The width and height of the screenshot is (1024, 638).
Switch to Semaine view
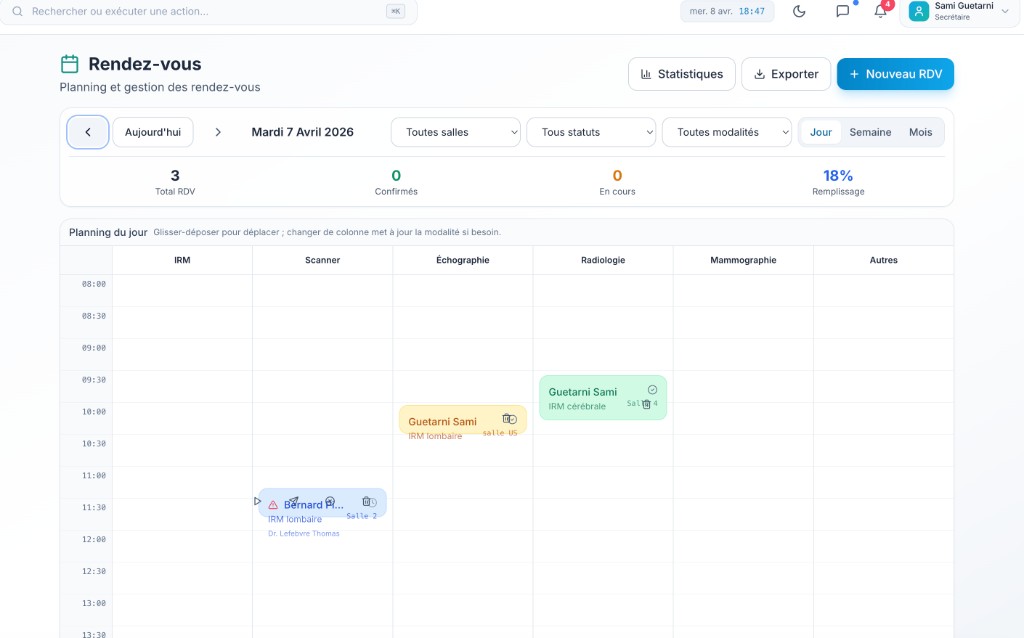870,132
